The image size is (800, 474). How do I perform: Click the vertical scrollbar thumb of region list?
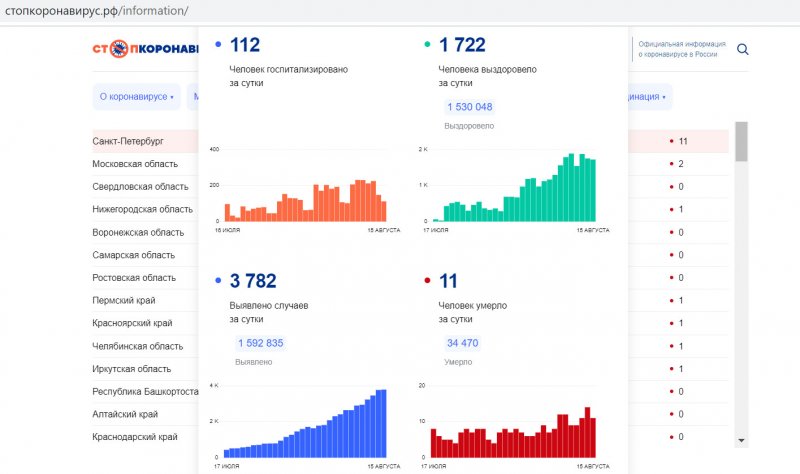[741, 142]
